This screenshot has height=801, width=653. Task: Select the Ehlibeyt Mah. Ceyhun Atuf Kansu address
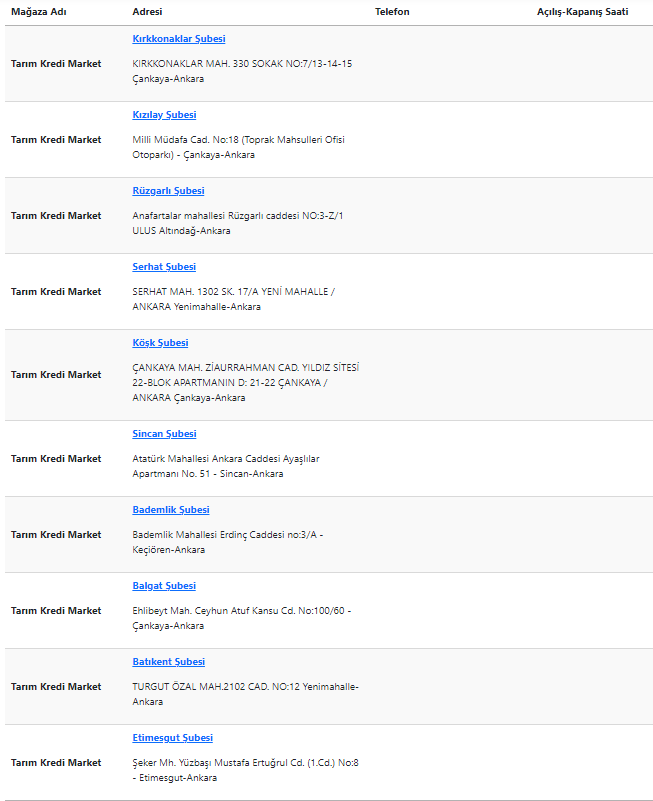click(x=242, y=619)
